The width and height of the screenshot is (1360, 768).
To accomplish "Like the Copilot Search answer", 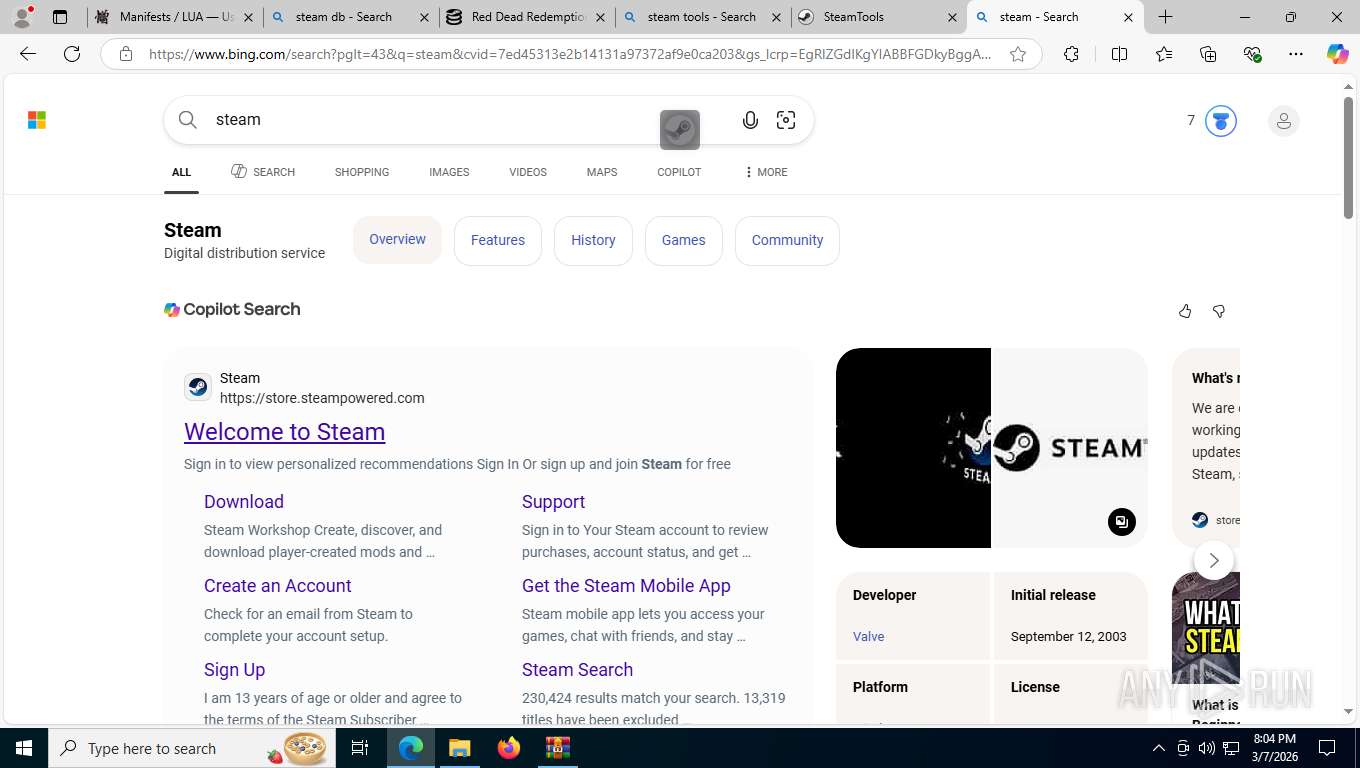I will (1185, 311).
